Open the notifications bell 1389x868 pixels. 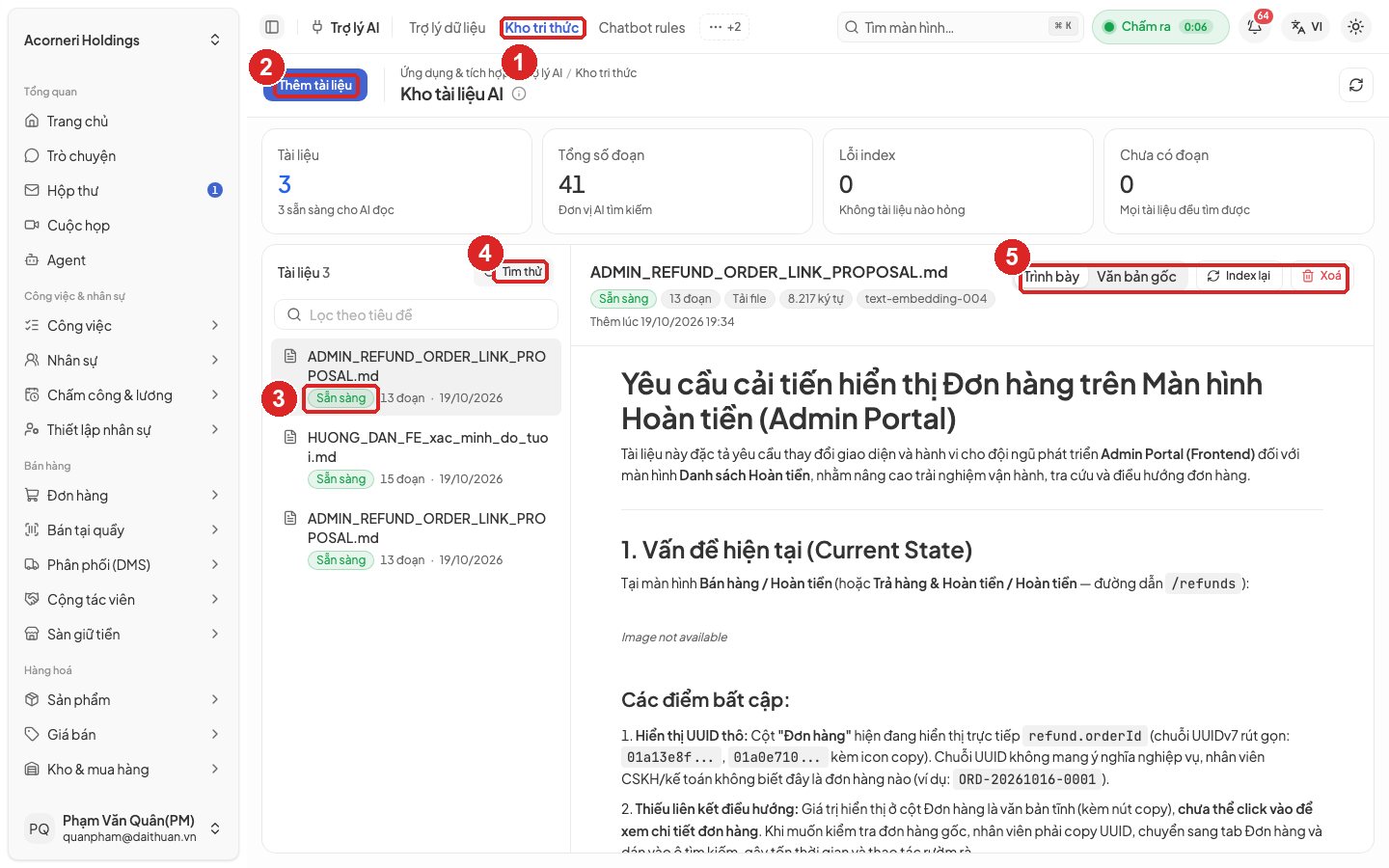click(1255, 27)
